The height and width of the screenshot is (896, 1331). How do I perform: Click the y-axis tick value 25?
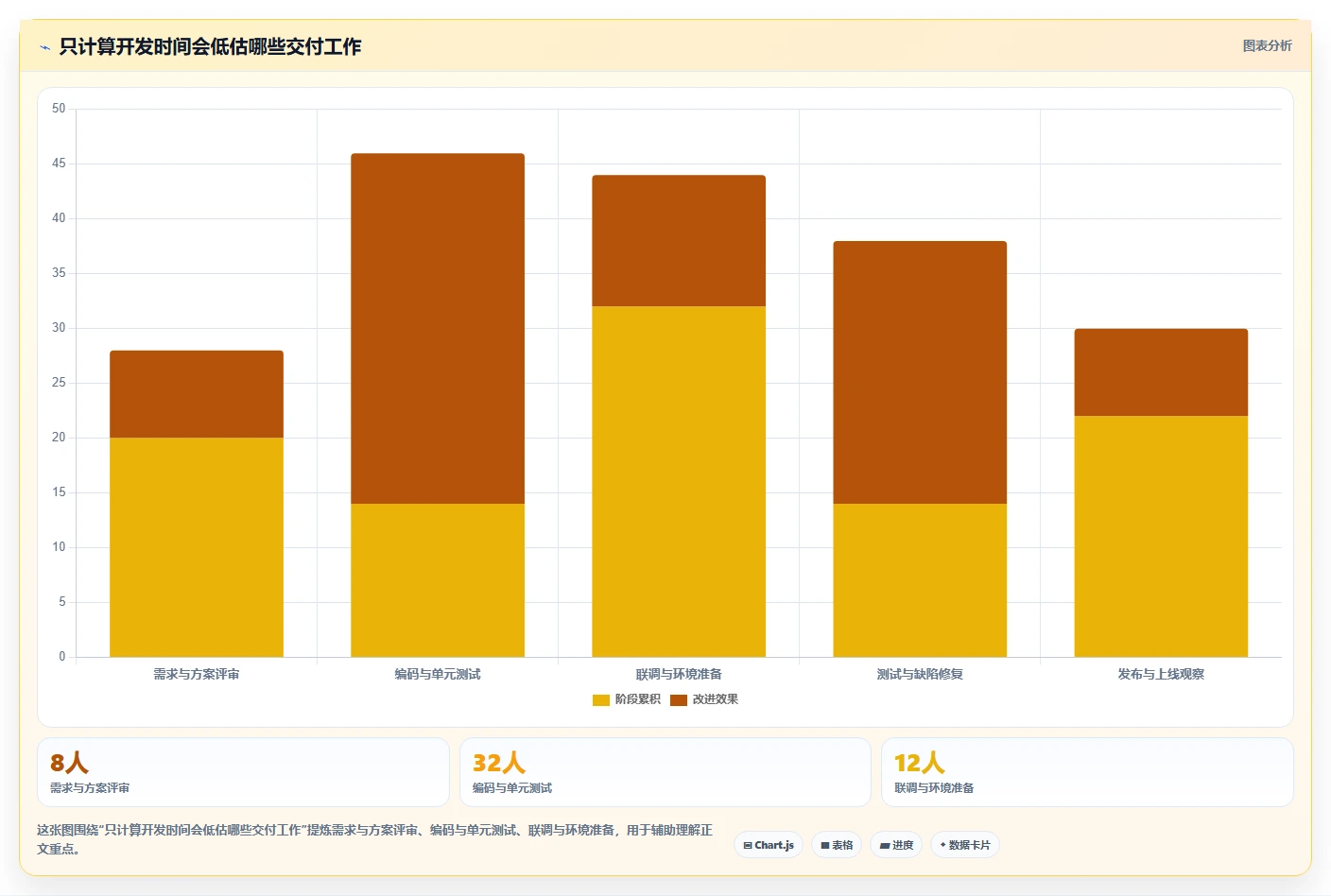pyautogui.click(x=59, y=383)
